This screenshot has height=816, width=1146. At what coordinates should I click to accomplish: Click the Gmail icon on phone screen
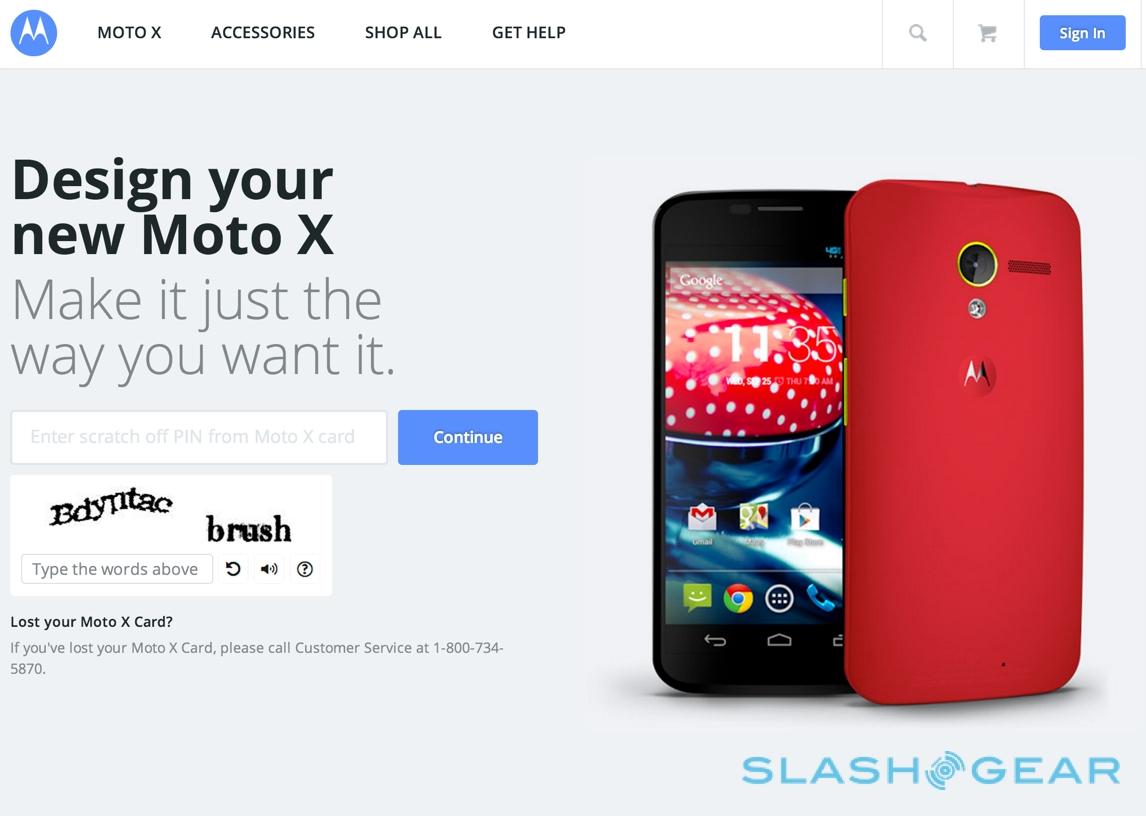click(x=702, y=518)
